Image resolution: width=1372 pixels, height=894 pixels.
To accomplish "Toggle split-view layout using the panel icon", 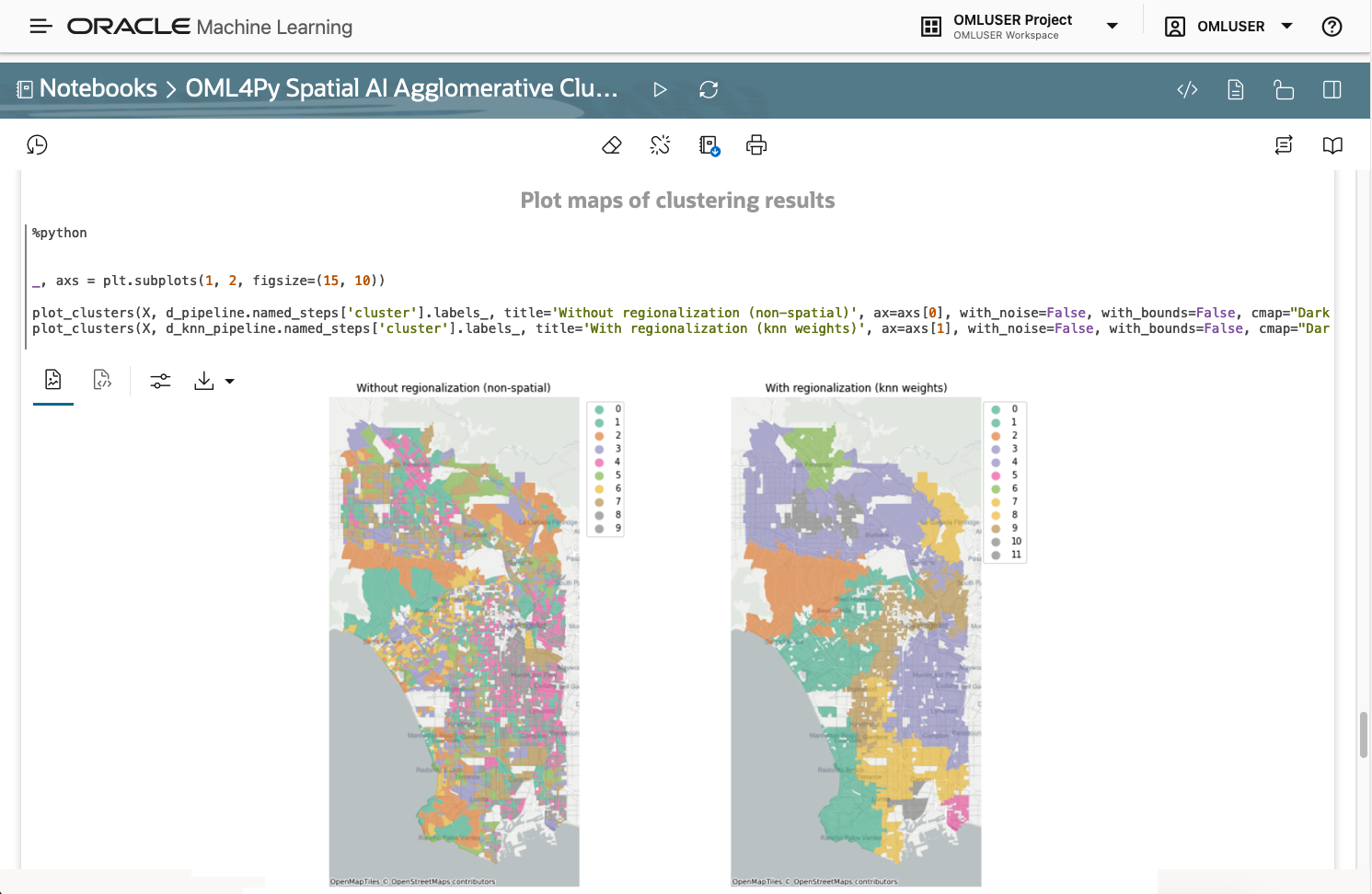I will 1332,89.
